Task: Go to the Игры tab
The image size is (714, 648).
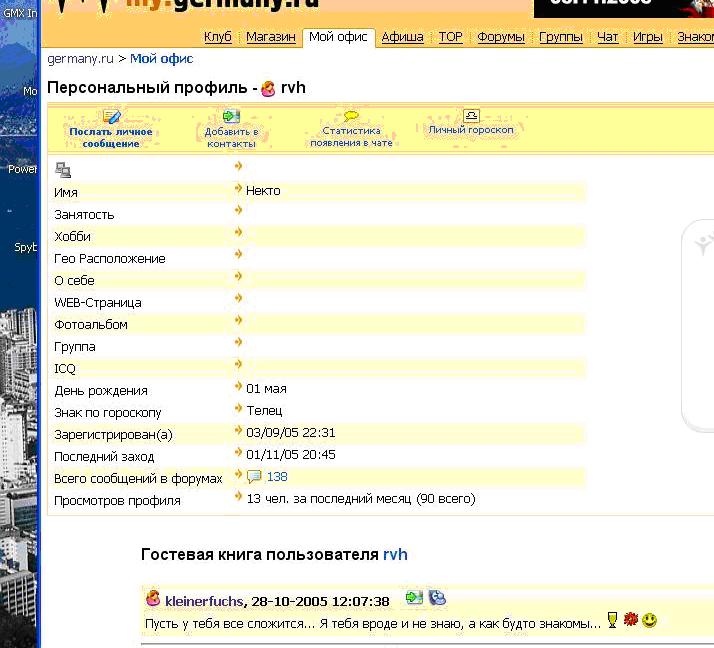Action: pos(648,36)
